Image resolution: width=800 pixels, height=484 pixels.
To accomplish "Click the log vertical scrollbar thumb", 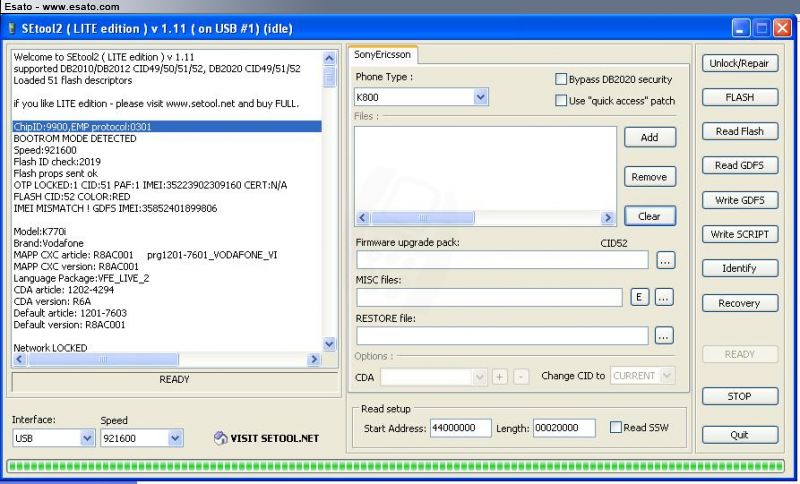I will [329, 77].
